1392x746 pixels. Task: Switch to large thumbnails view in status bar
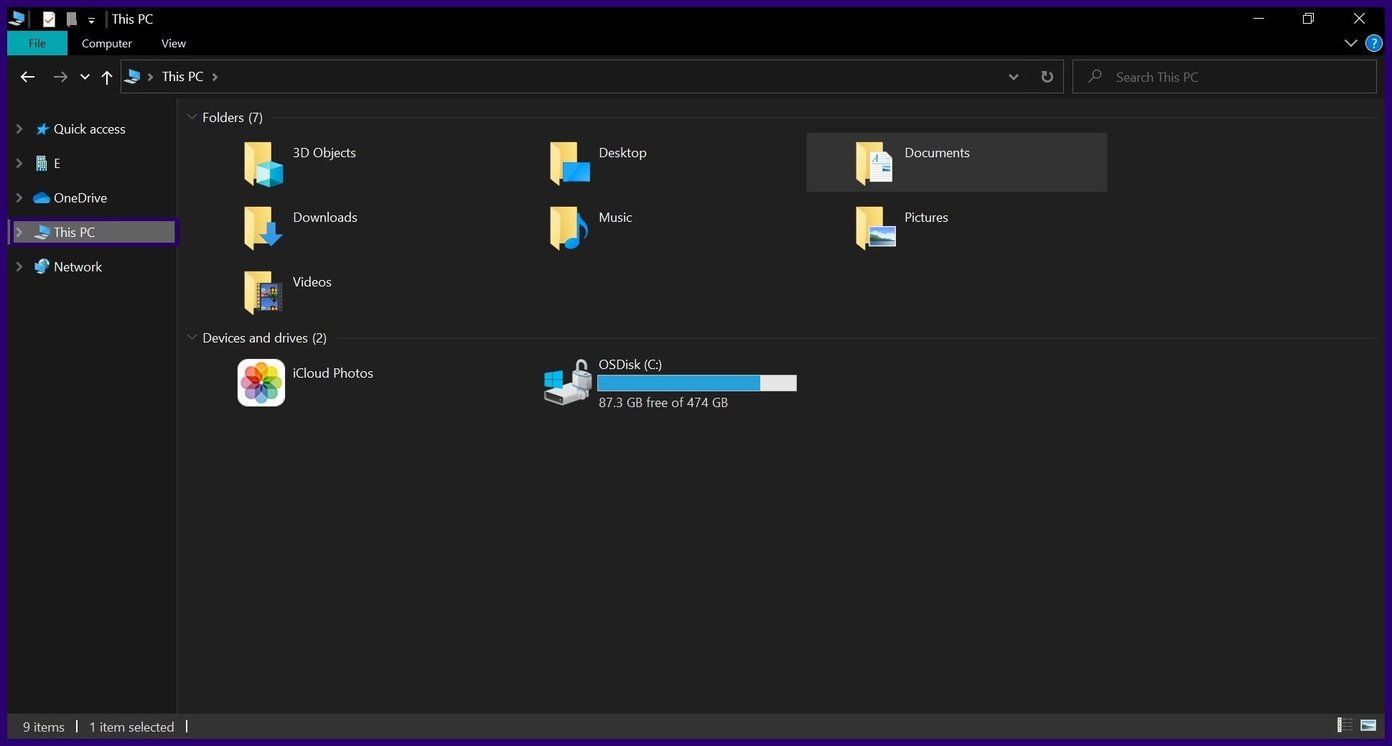tap(1368, 724)
